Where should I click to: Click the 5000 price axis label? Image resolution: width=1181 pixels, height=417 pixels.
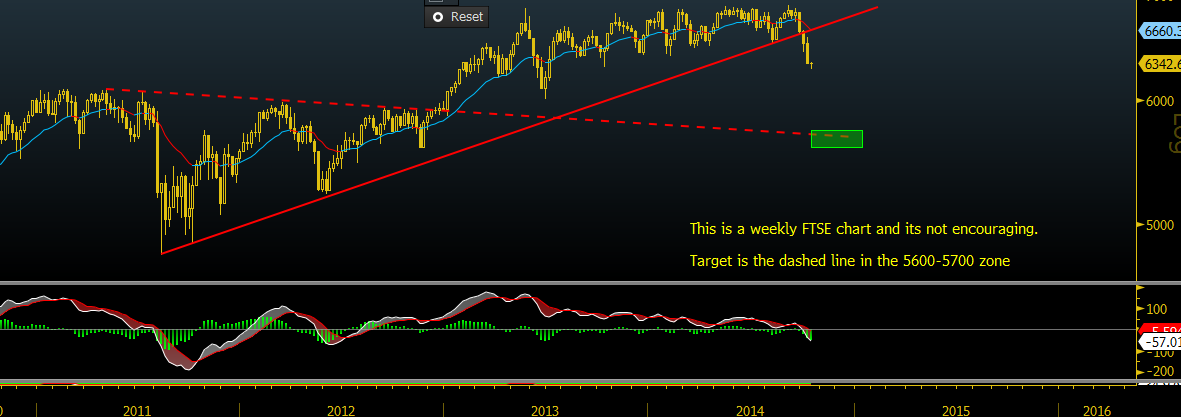(1159, 225)
